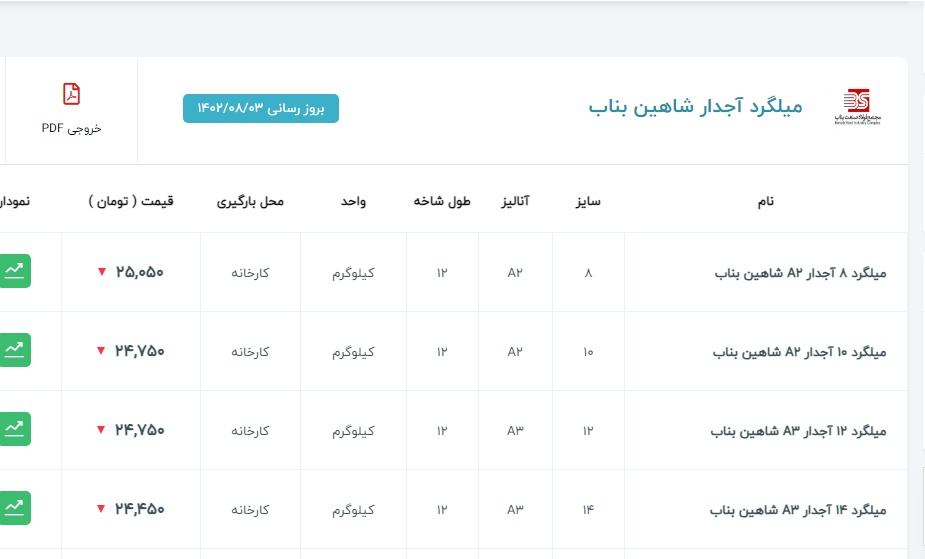The height and width of the screenshot is (559, 925).
Task: Open chart for میلگرد 14 آجدار A3 row
Action: [15, 508]
